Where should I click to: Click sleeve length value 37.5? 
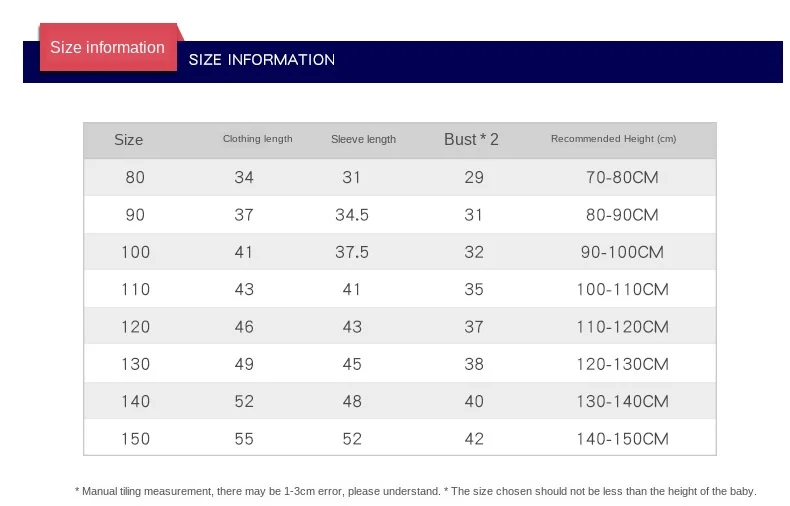click(x=352, y=252)
